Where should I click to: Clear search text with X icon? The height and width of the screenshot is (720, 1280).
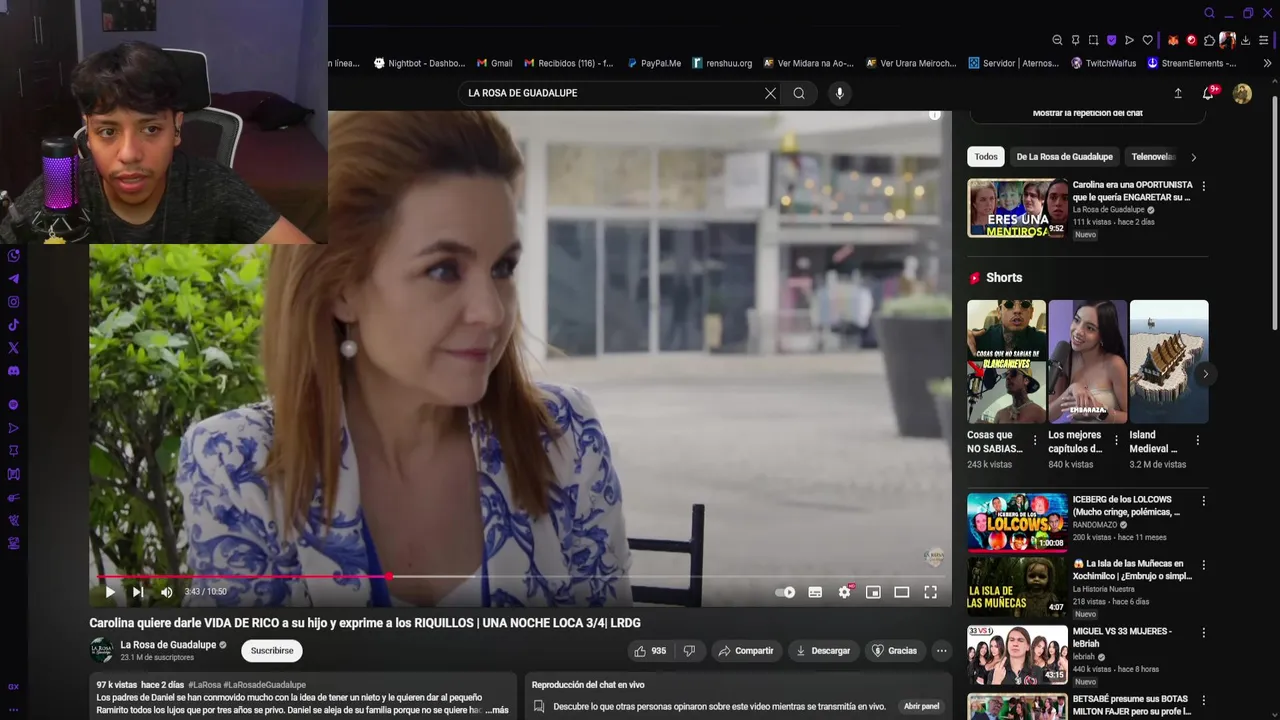pos(770,93)
